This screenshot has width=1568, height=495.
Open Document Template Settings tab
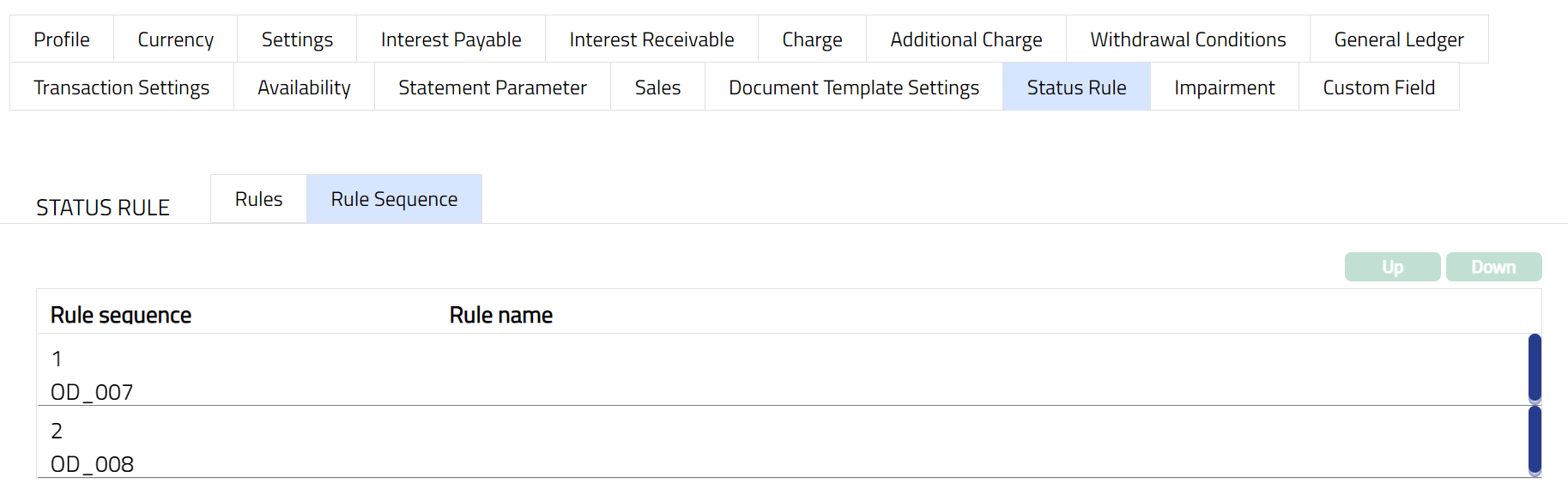coord(853,88)
